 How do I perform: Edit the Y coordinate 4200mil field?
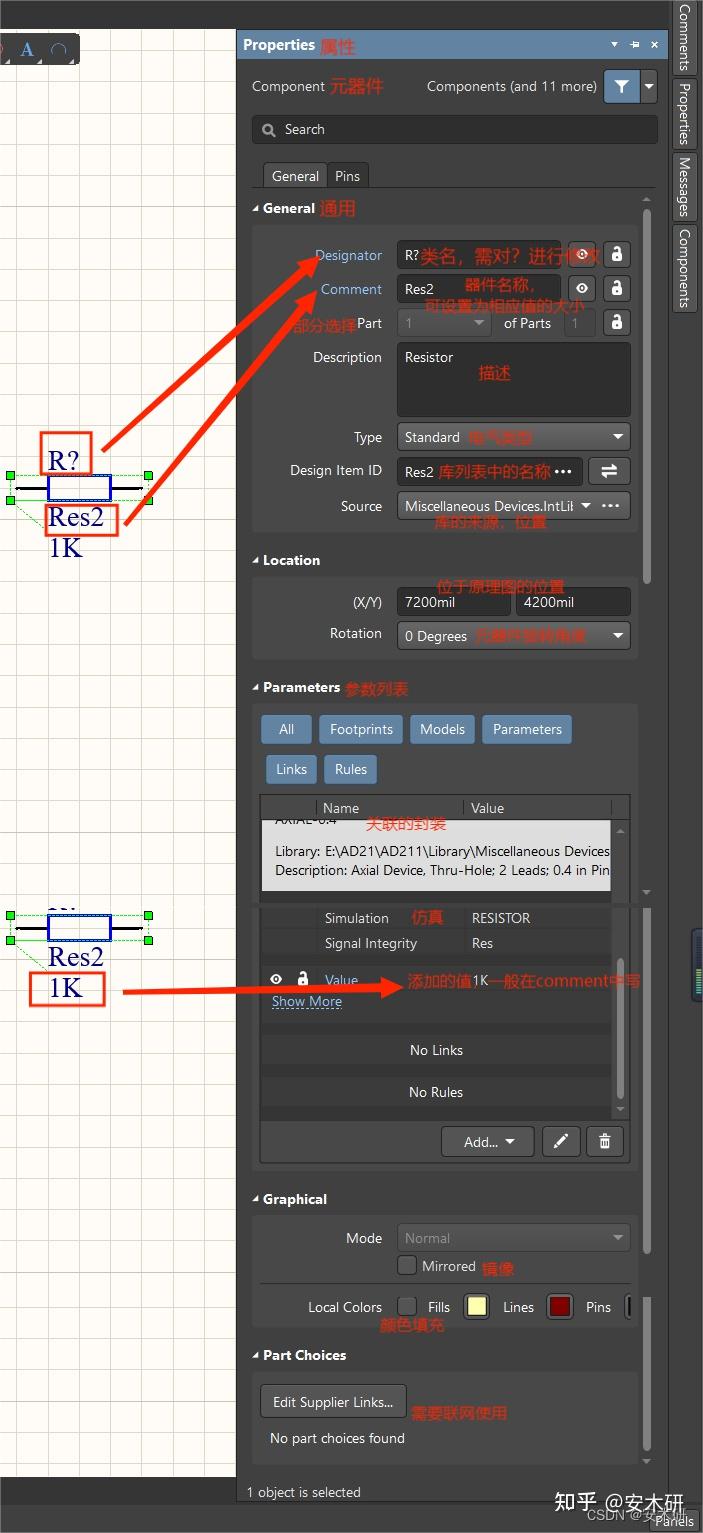tap(573, 602)
